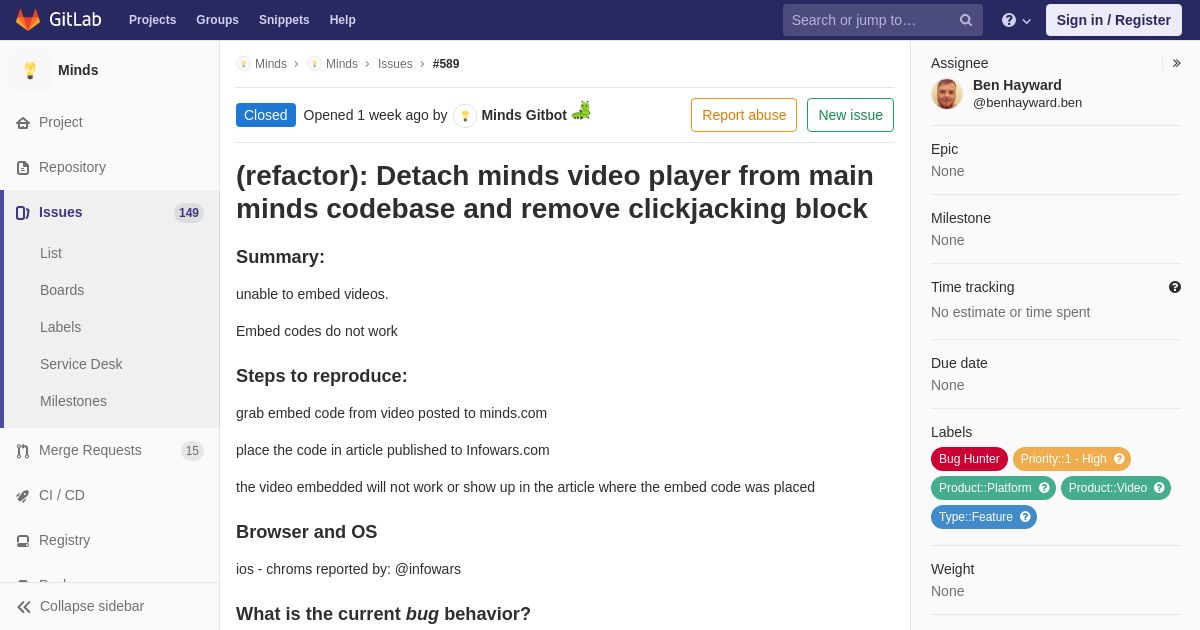Screen dimensions: 1200x630
Task: Click the Collapse sidebar chevrons icon
Action: (x=24, y=607)
